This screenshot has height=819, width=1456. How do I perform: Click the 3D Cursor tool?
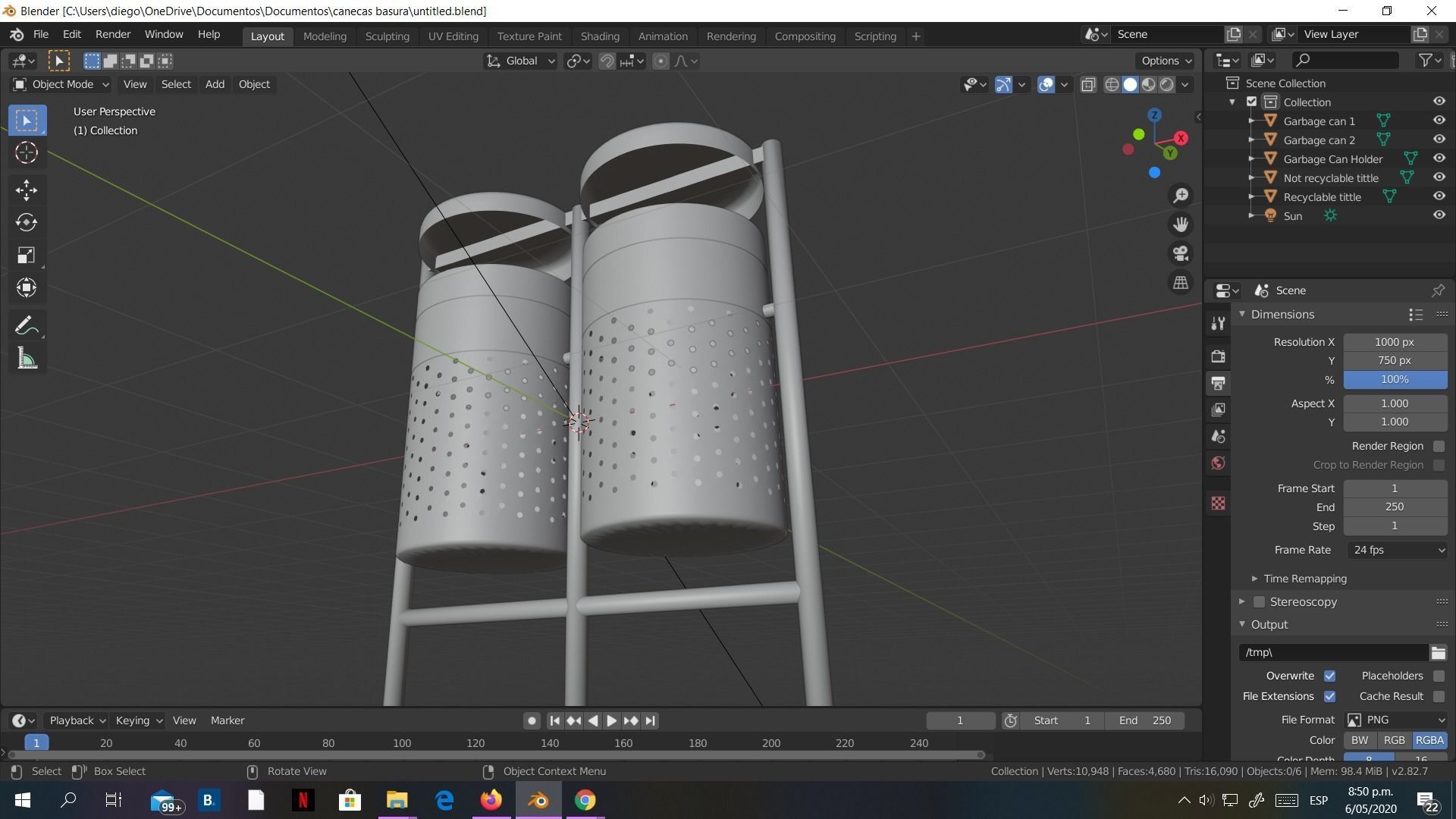pos(27,153)
